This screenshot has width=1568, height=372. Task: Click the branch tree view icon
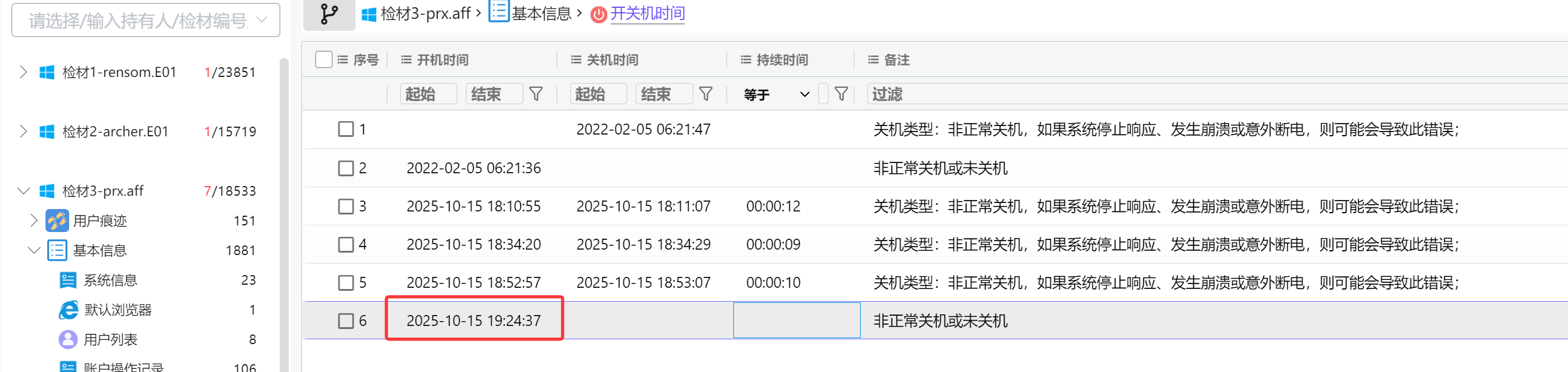[329, 14]
